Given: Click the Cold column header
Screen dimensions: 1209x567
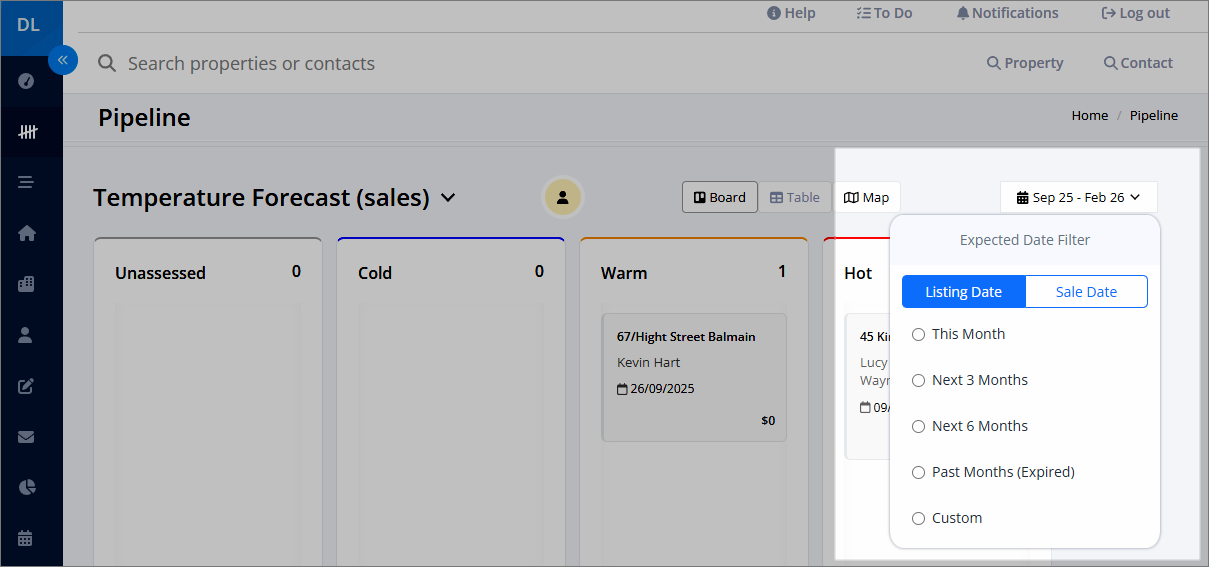Looking at the screenshot, I should pyautogui.click(x=375, y=273).
